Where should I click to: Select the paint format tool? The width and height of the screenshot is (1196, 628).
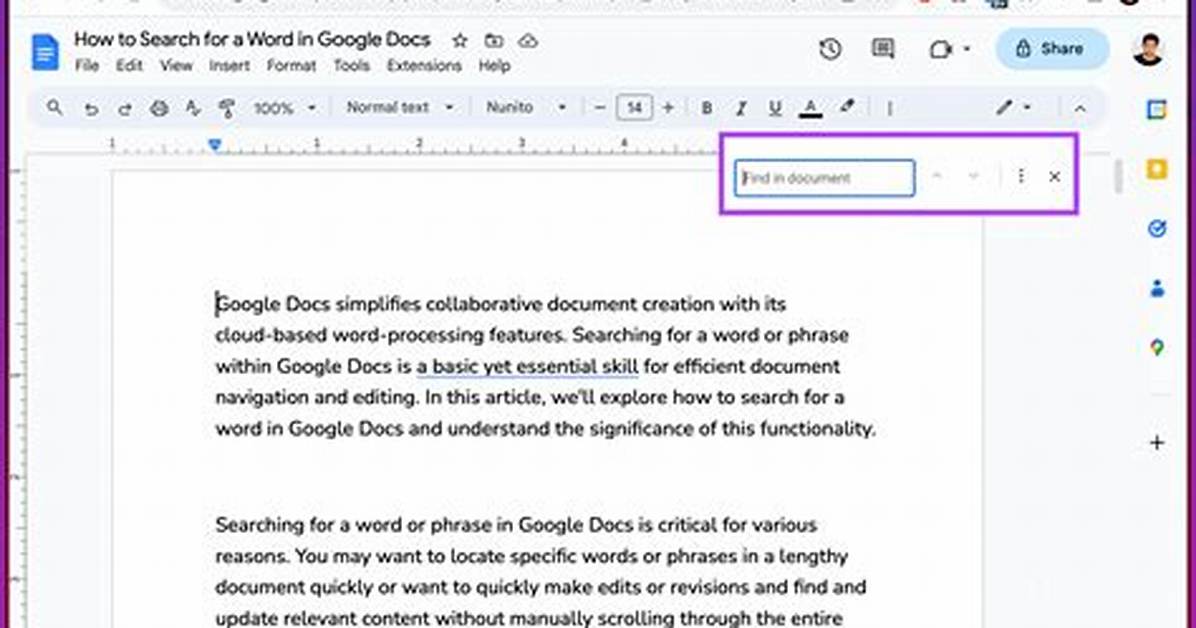(227, 108)
